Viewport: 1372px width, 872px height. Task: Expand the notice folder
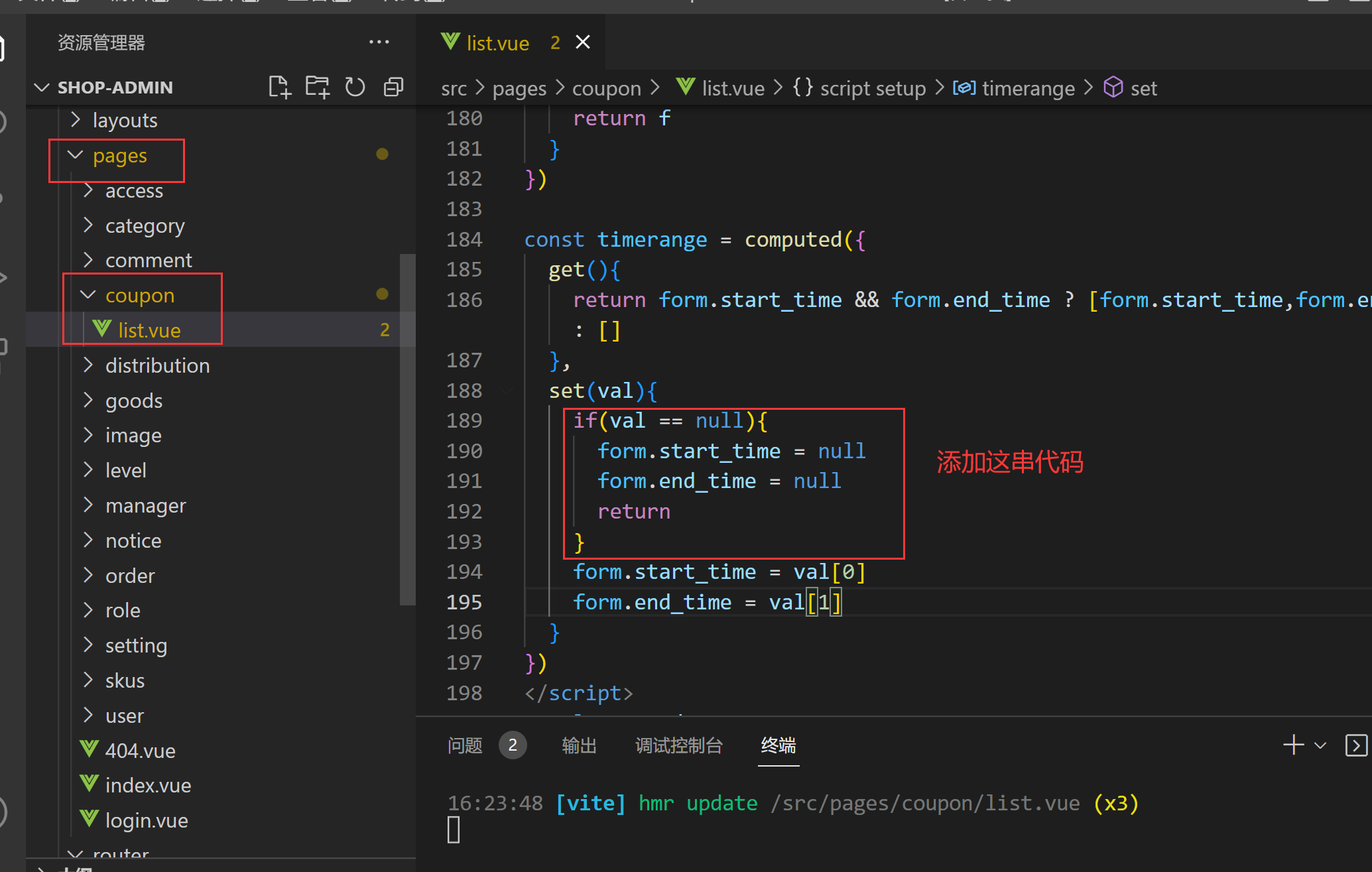pyautogui.click(x=88, y=540)
